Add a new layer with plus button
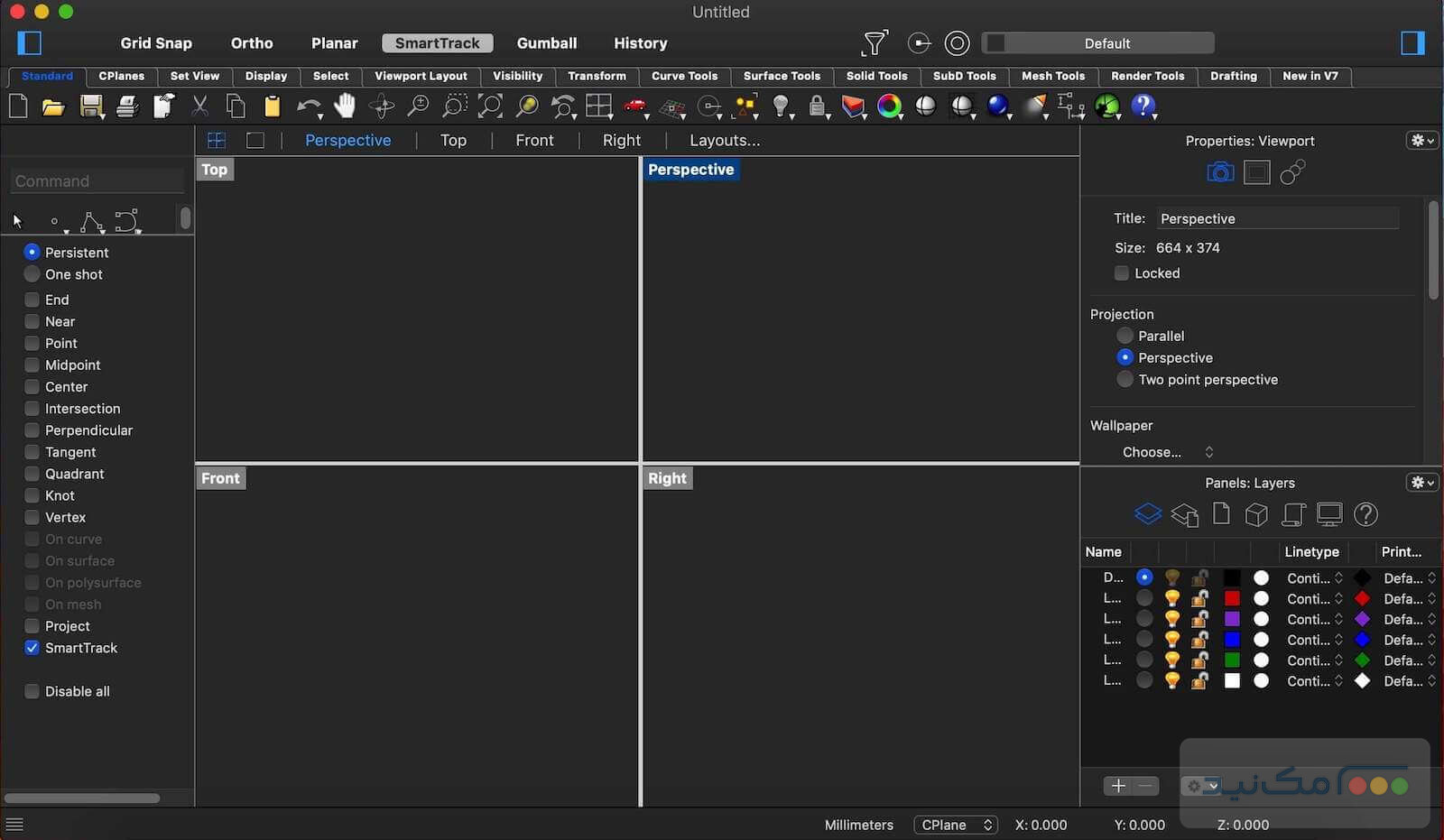The image size is (1444, 840). point(1117,786)
